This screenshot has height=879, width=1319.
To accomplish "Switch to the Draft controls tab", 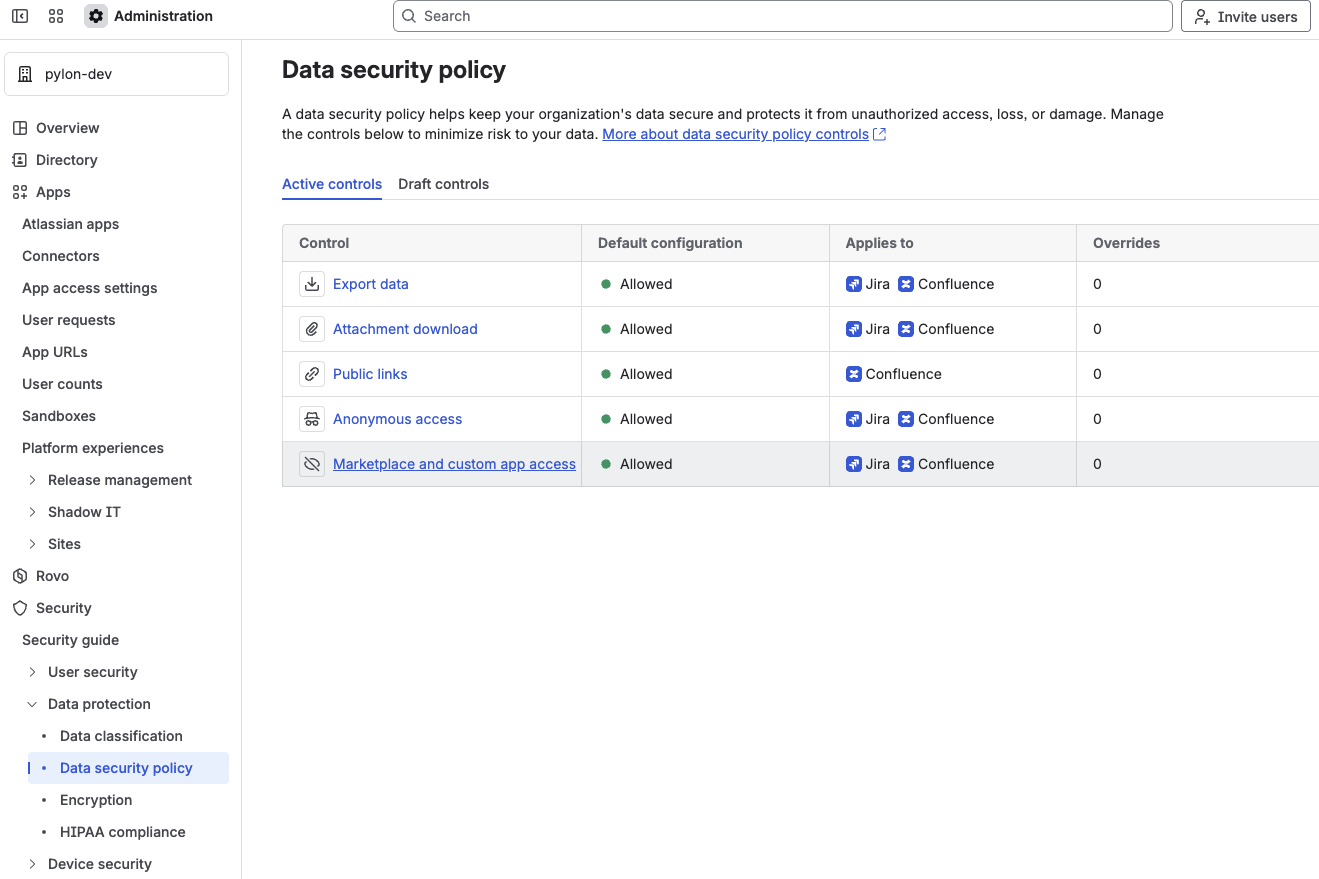I will coord(443,184).
